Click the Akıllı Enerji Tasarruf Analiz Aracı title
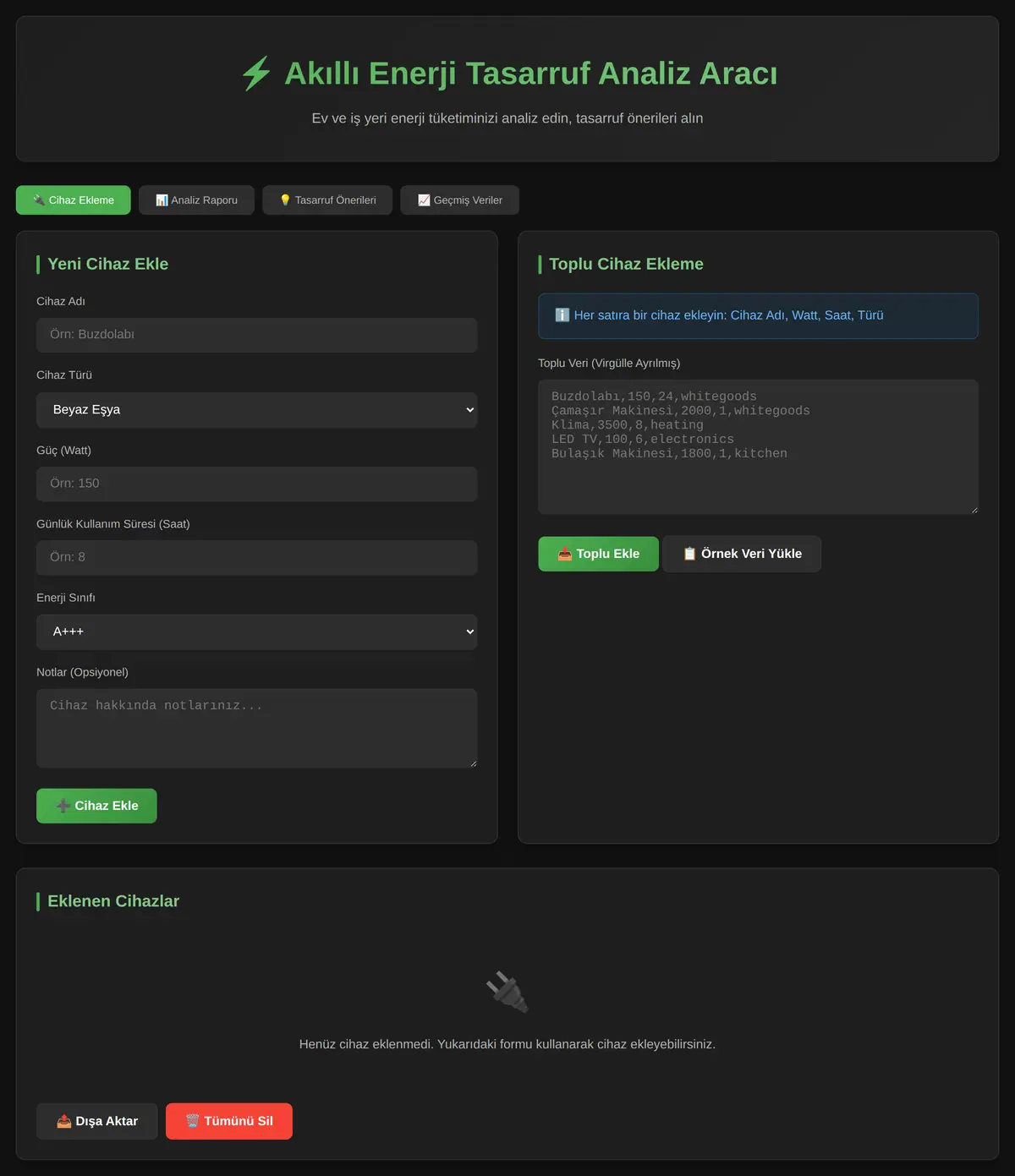Viewport: 1015px width, 1176px height. pos(531,74)
